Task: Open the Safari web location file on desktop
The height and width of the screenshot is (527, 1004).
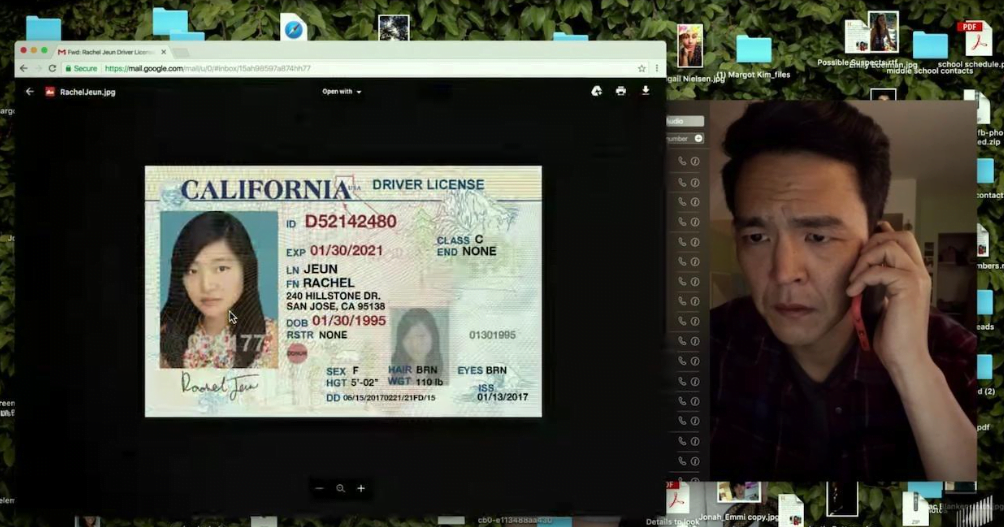Action: (x=293, y=28)
